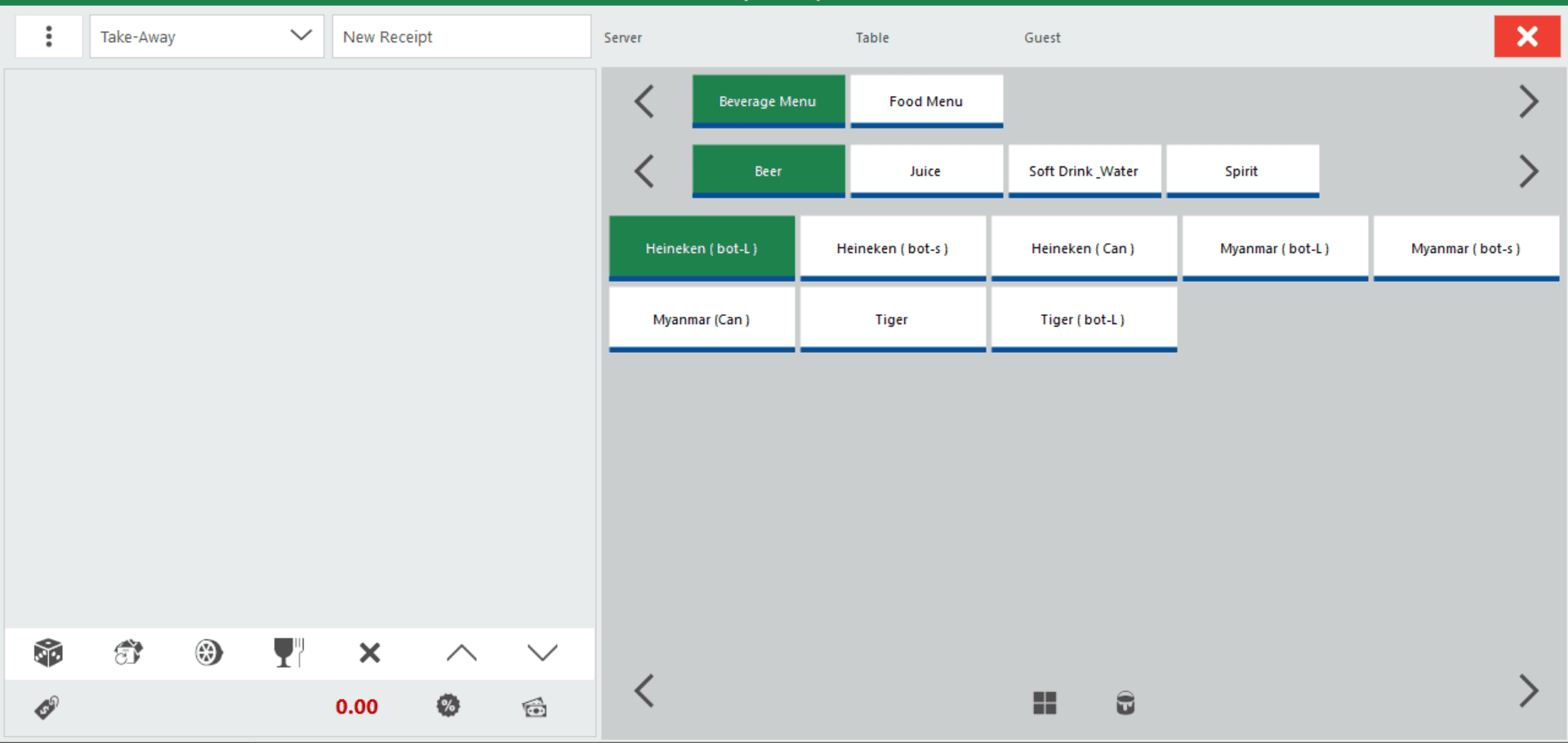Close the POS screen with red X
The image size is (1568, 743).
pyautogui.click(x=1527, y=37)
